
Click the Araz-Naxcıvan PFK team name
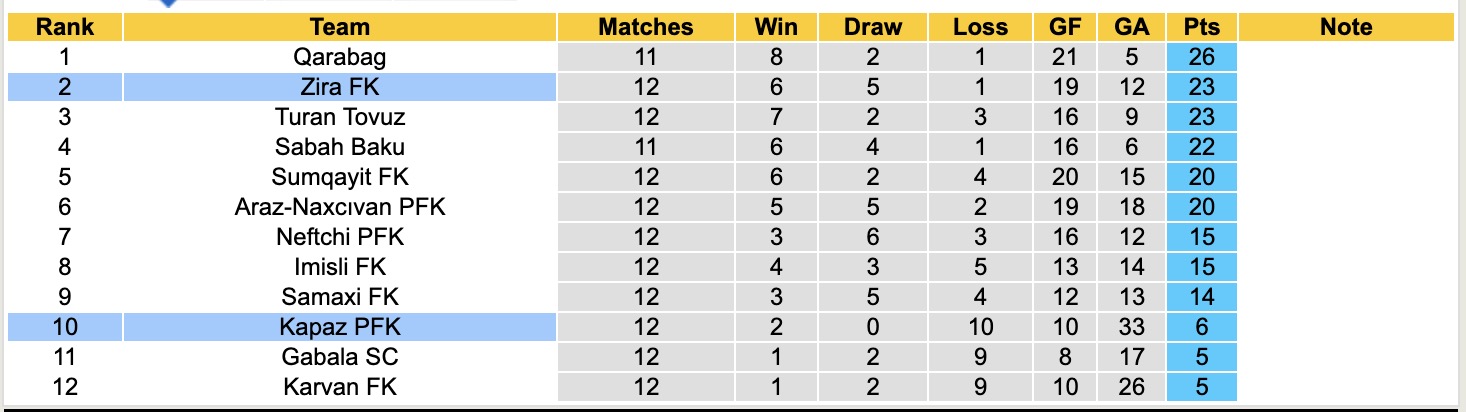tap(340, 207)
